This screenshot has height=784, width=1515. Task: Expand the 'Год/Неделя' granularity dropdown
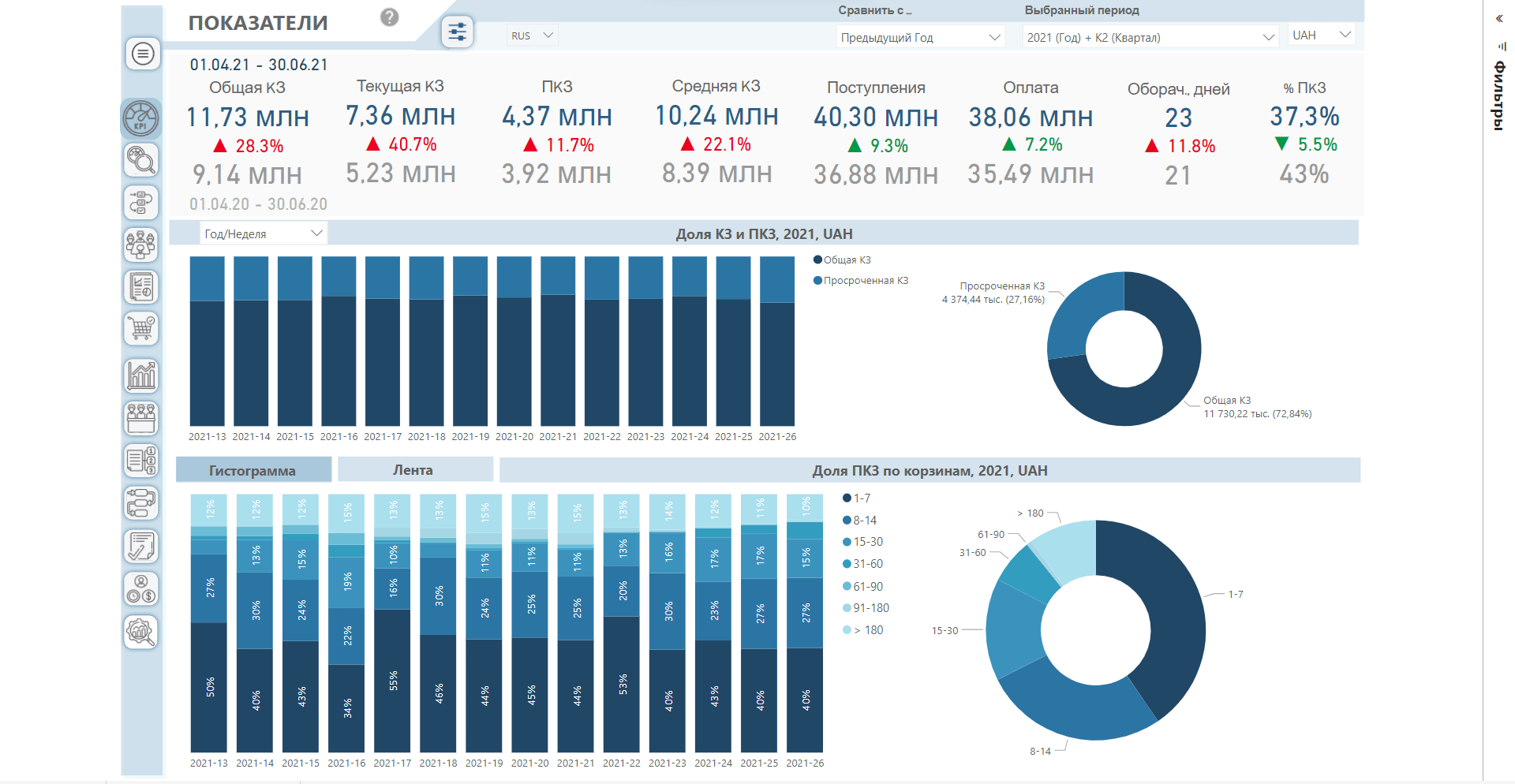(263, 233)
